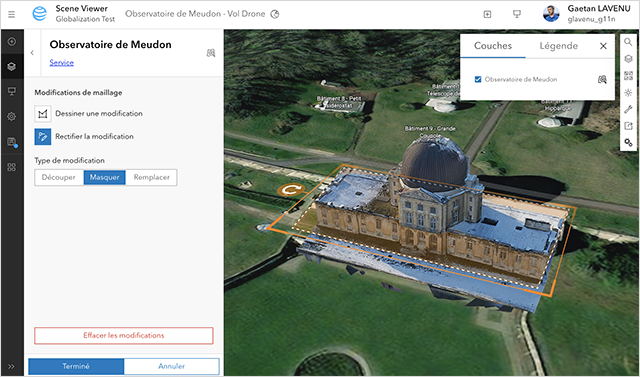The height and width of the screenshot is (377, 640).
Task: Zoom to Observatoire de Meudon layer icon
Action: tap(602, 80)
